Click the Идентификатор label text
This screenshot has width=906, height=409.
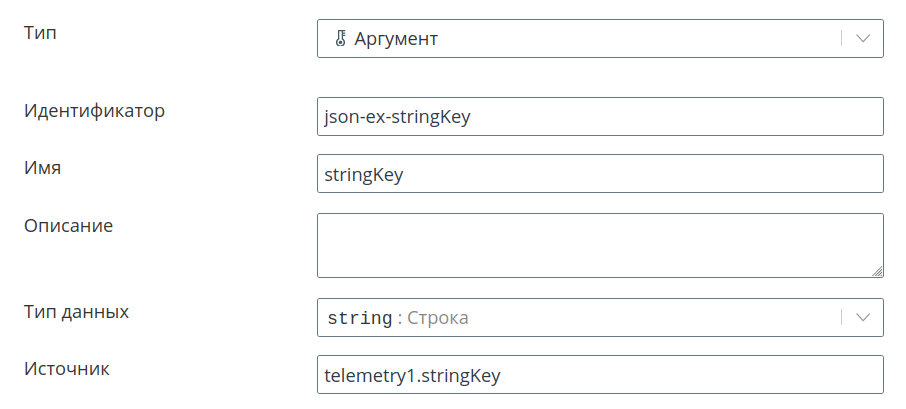pos(94,110)
